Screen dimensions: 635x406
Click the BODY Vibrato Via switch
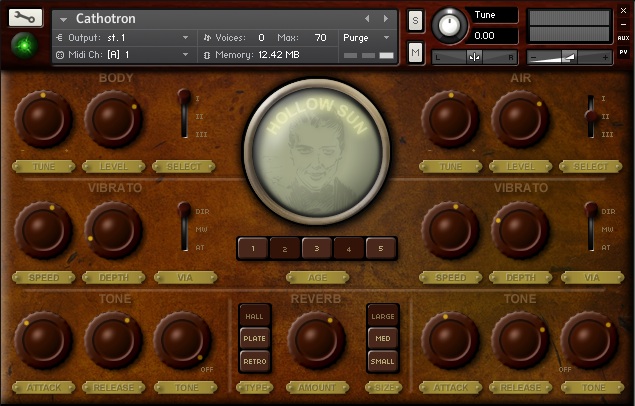[184, 227]
